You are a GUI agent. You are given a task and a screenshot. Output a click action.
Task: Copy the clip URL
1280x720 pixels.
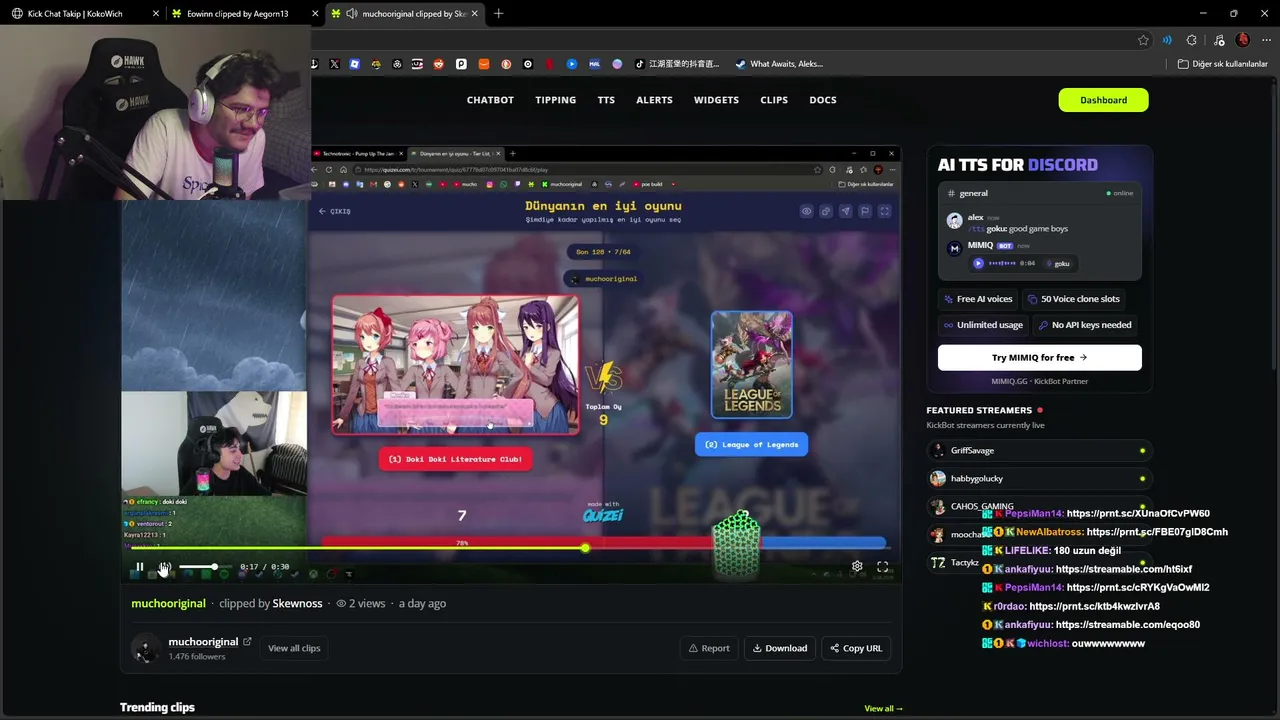click(856, 648)
